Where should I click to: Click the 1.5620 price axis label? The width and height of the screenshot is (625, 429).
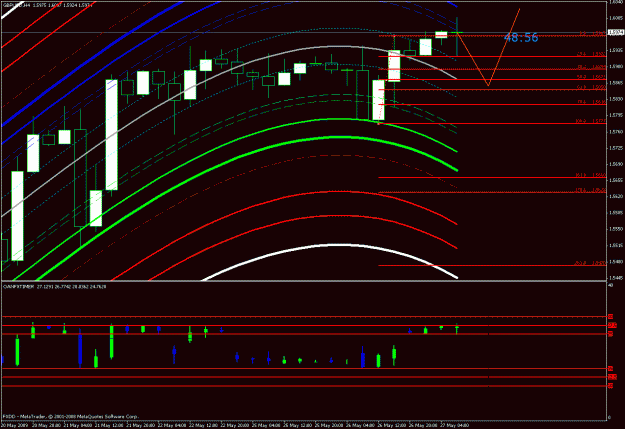pos(616,197)
